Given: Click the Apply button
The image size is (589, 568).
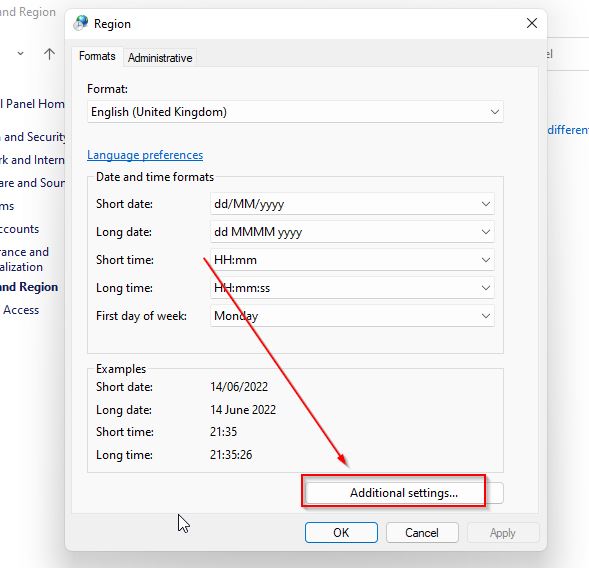Looking at the screenshot, I should pos(503,533).
